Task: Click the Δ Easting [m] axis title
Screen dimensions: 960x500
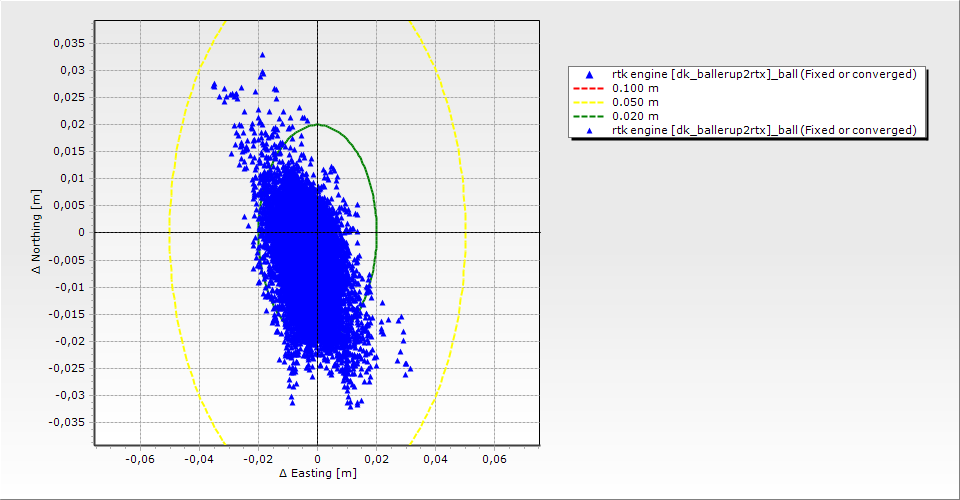Action: 318,473
